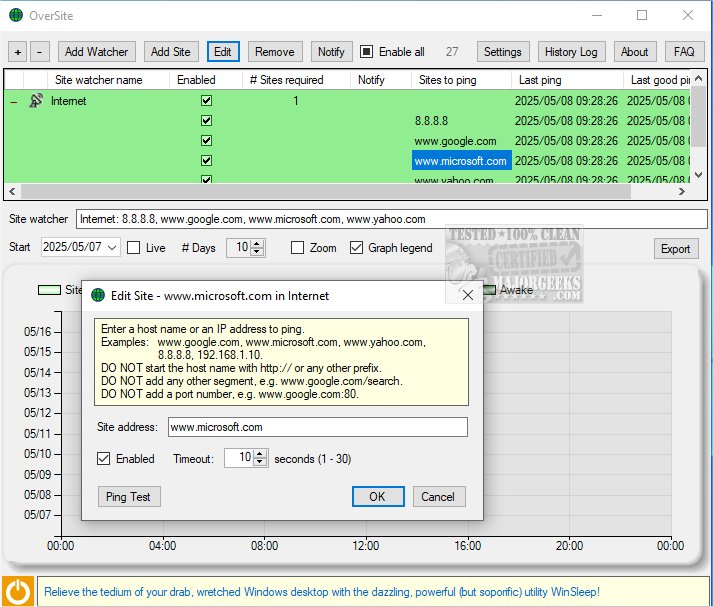
Task: Toggle Enabled checkbox for Internet watcher
Action: [206, 100]
